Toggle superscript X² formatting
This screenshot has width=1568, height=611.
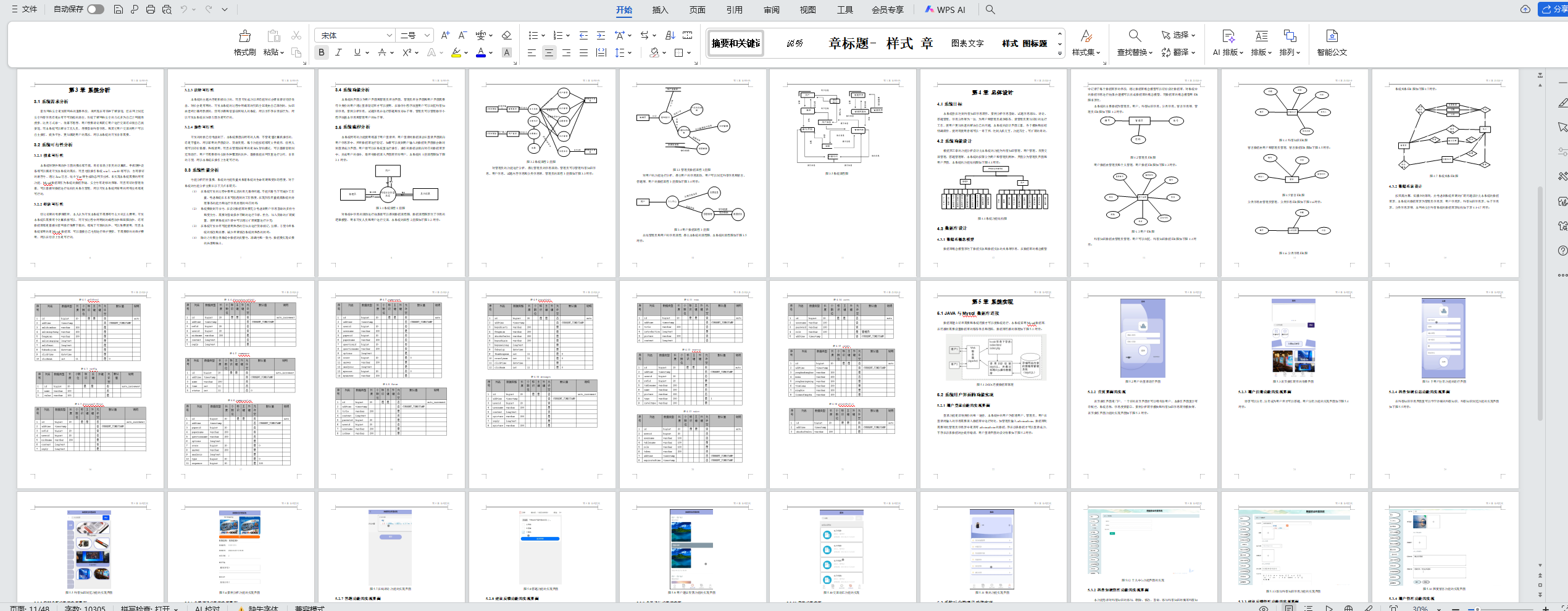coord(407,53)
